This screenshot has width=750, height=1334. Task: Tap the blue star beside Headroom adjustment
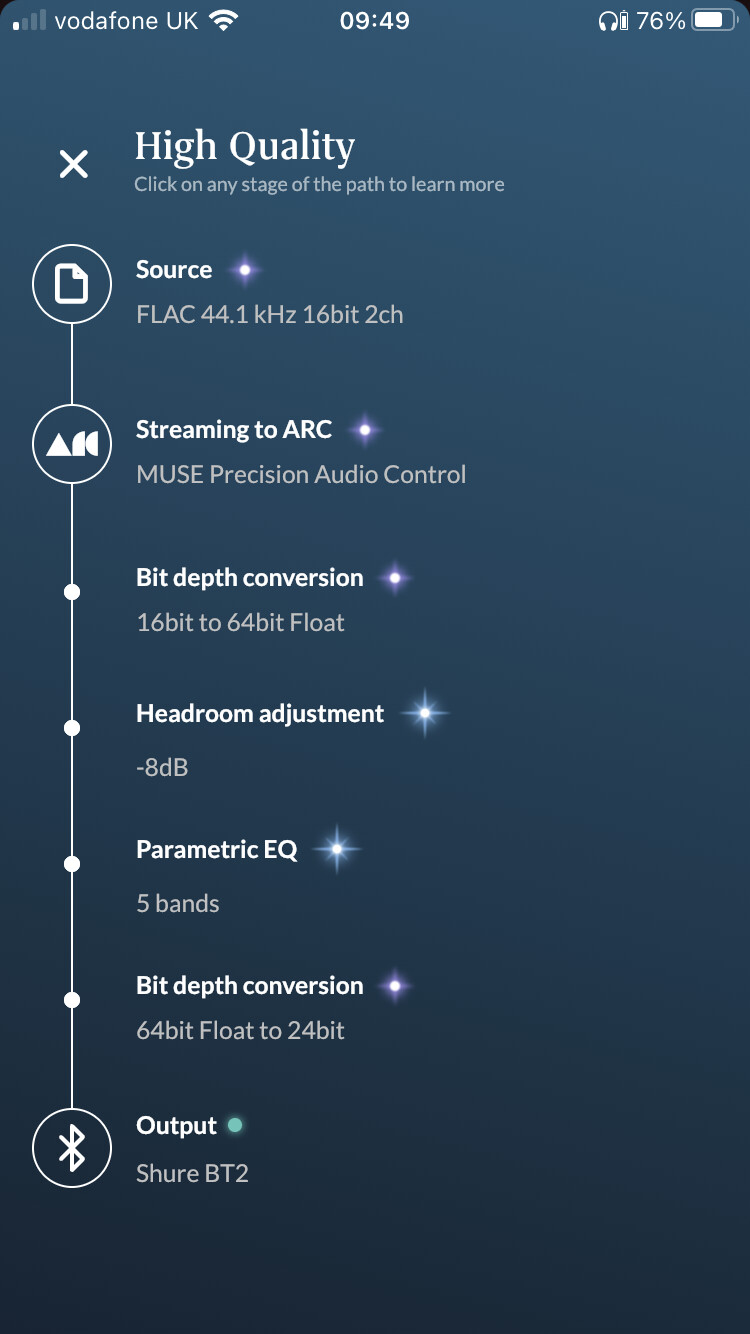[425, 713]
